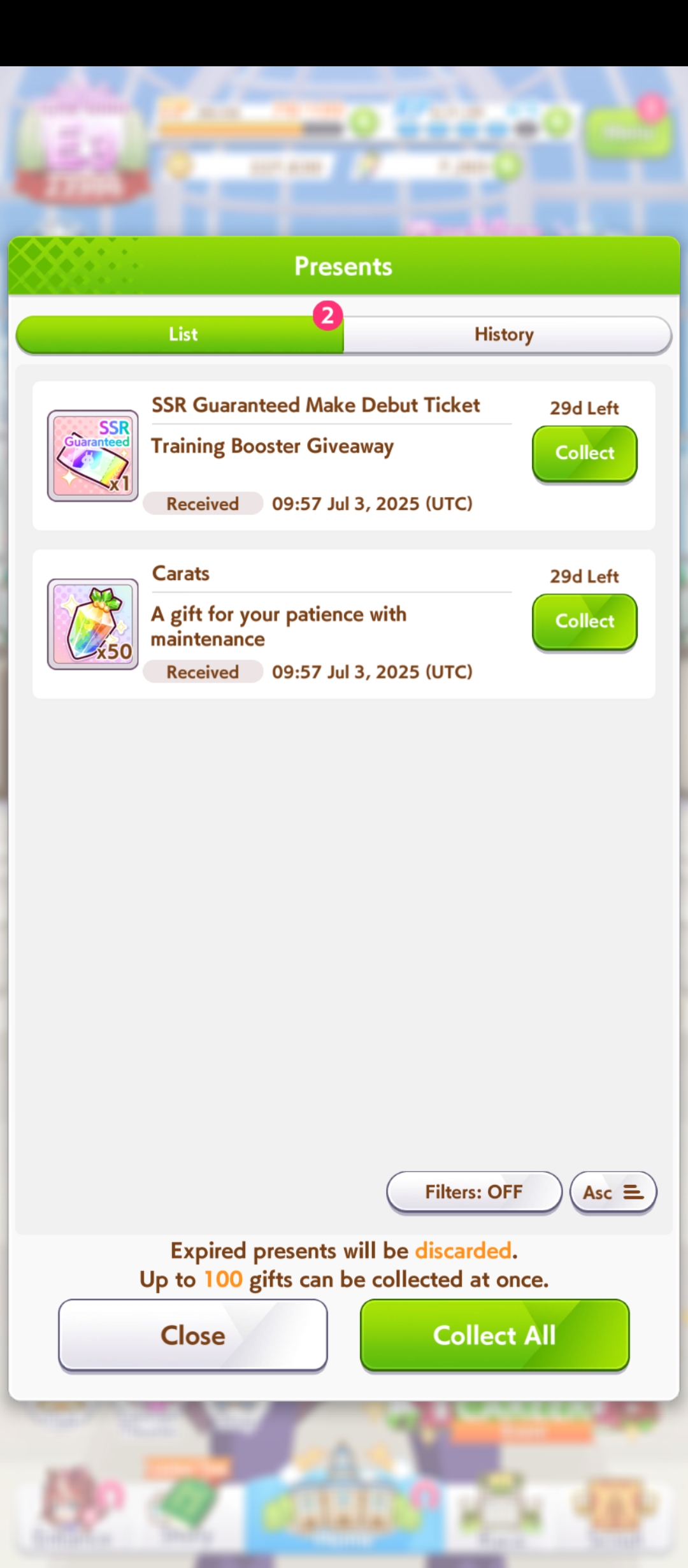Tap the blurred gold coin icon
Viewport: 688px width, 1568px height.
click(178, 166)
